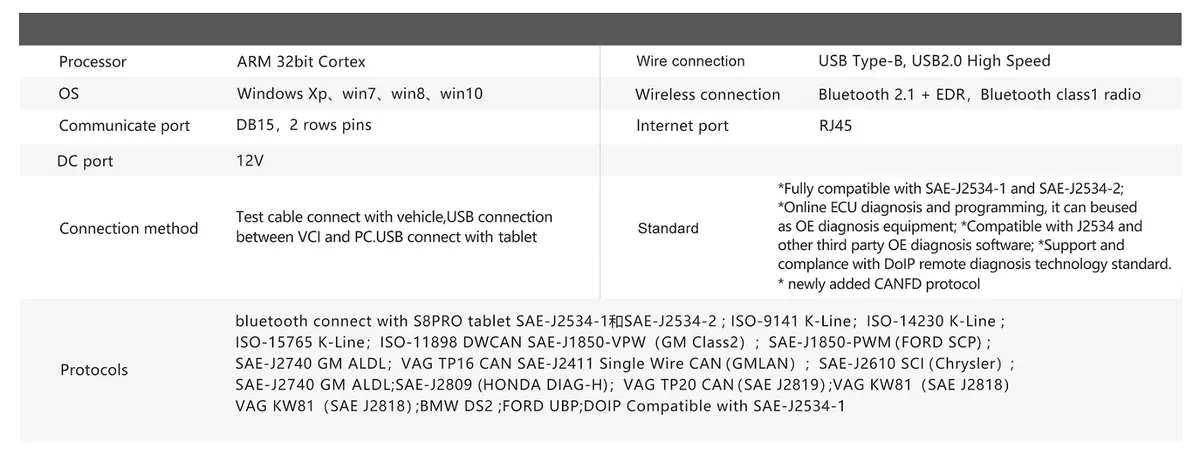Click the Standard row label
The height and width of the screenshot is (456, 1200).
pyautogui.click(x=668, y=228)
